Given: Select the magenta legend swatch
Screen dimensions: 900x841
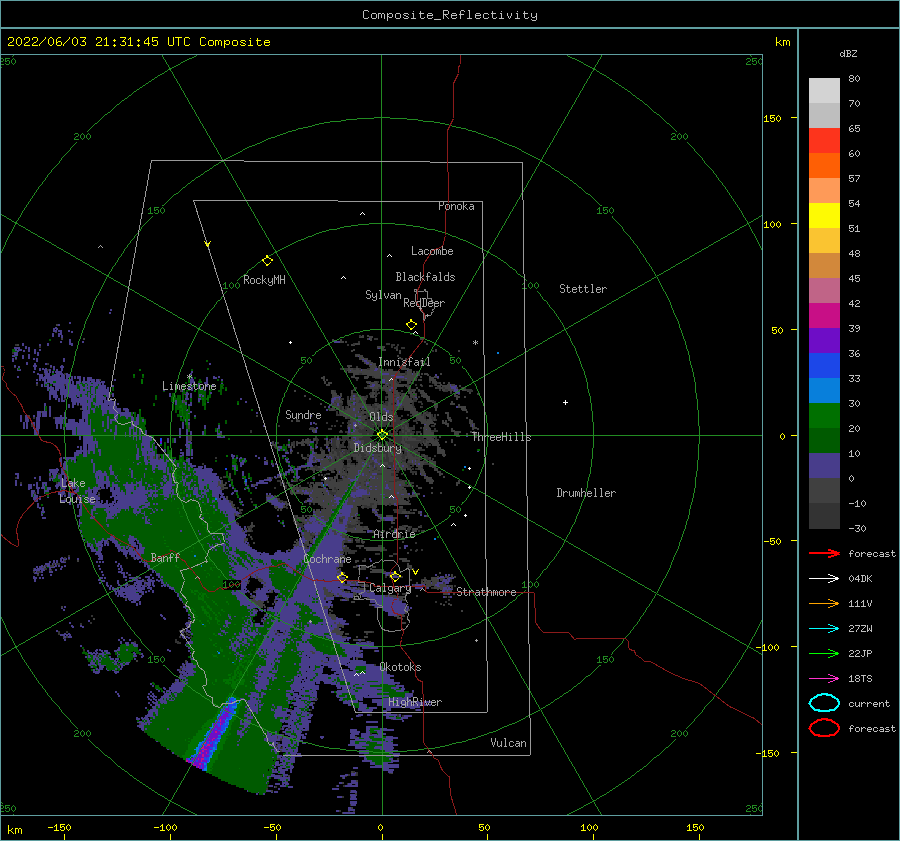Looking at the screenshot, I should coord(824,315).
